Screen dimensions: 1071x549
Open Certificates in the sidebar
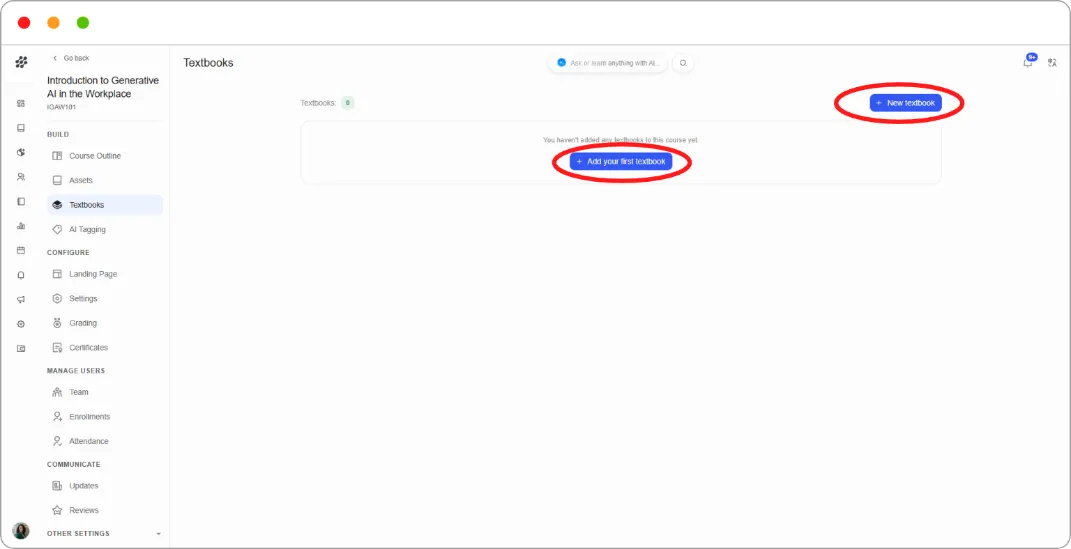pos(105,348)
